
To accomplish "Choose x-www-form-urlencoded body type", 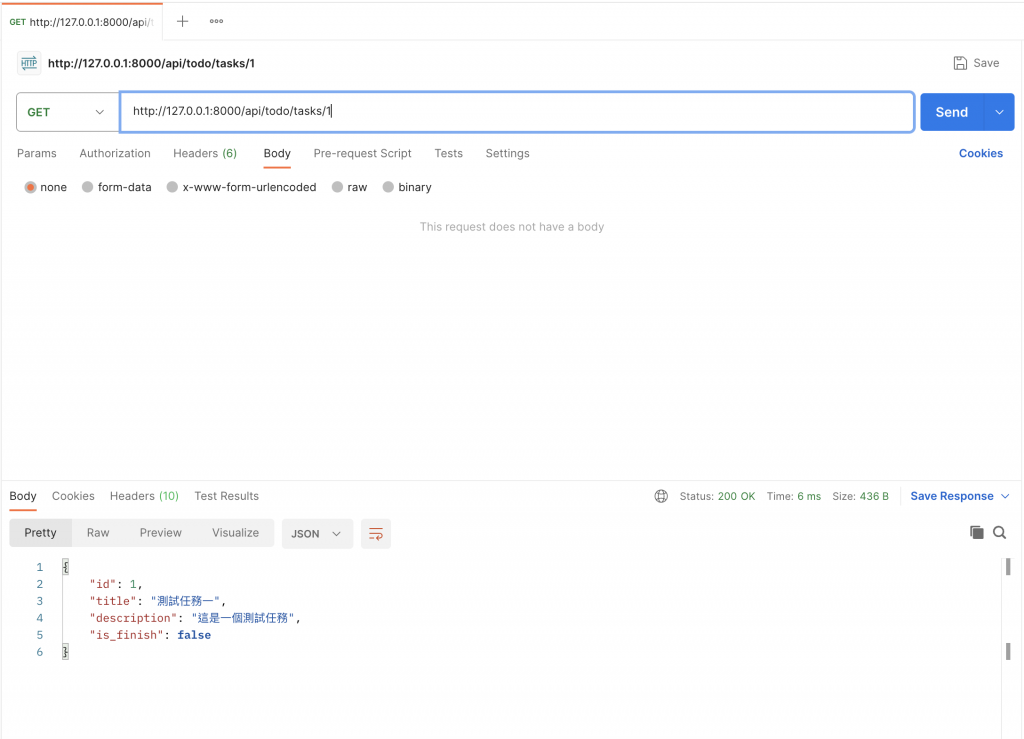I will (x=172, y=187).
